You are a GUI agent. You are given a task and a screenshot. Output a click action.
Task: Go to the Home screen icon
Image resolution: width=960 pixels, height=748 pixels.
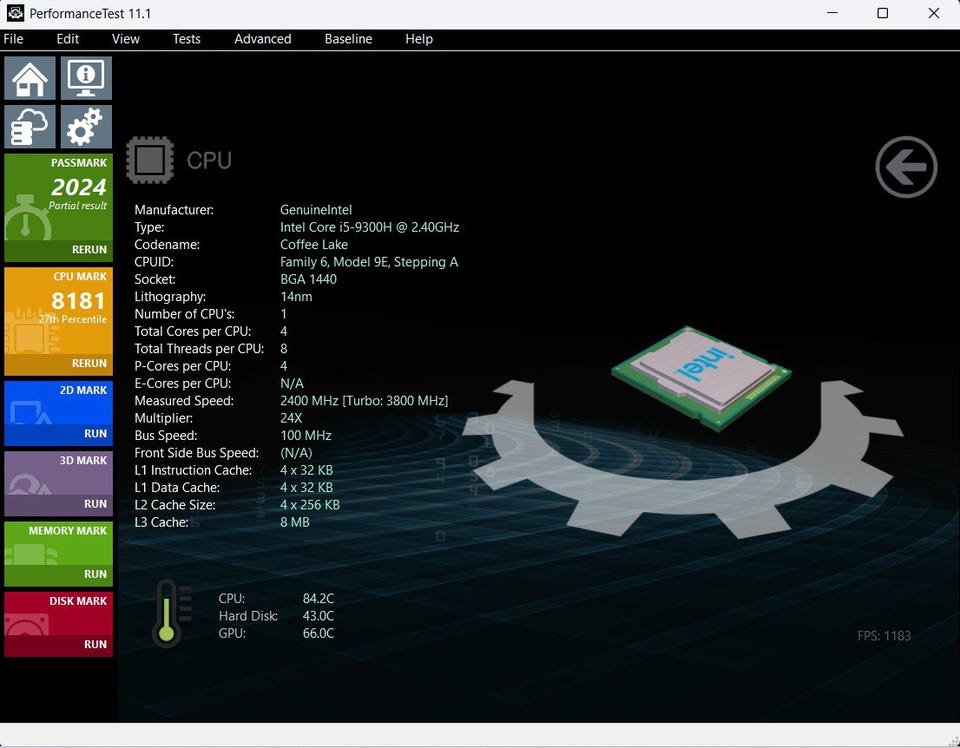(x=29, y=78)
